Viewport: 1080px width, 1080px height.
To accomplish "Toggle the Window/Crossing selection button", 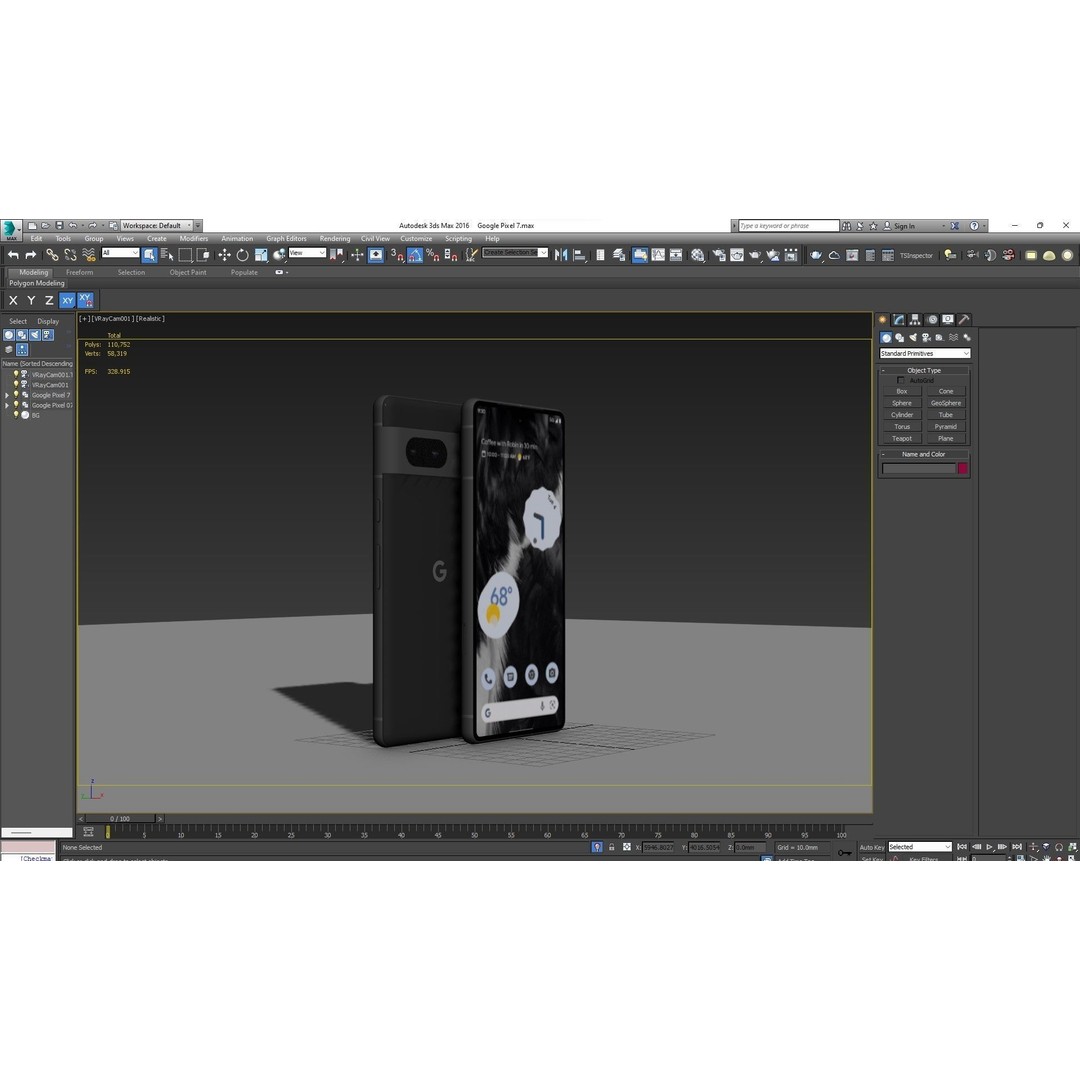I will click(203, 255).
